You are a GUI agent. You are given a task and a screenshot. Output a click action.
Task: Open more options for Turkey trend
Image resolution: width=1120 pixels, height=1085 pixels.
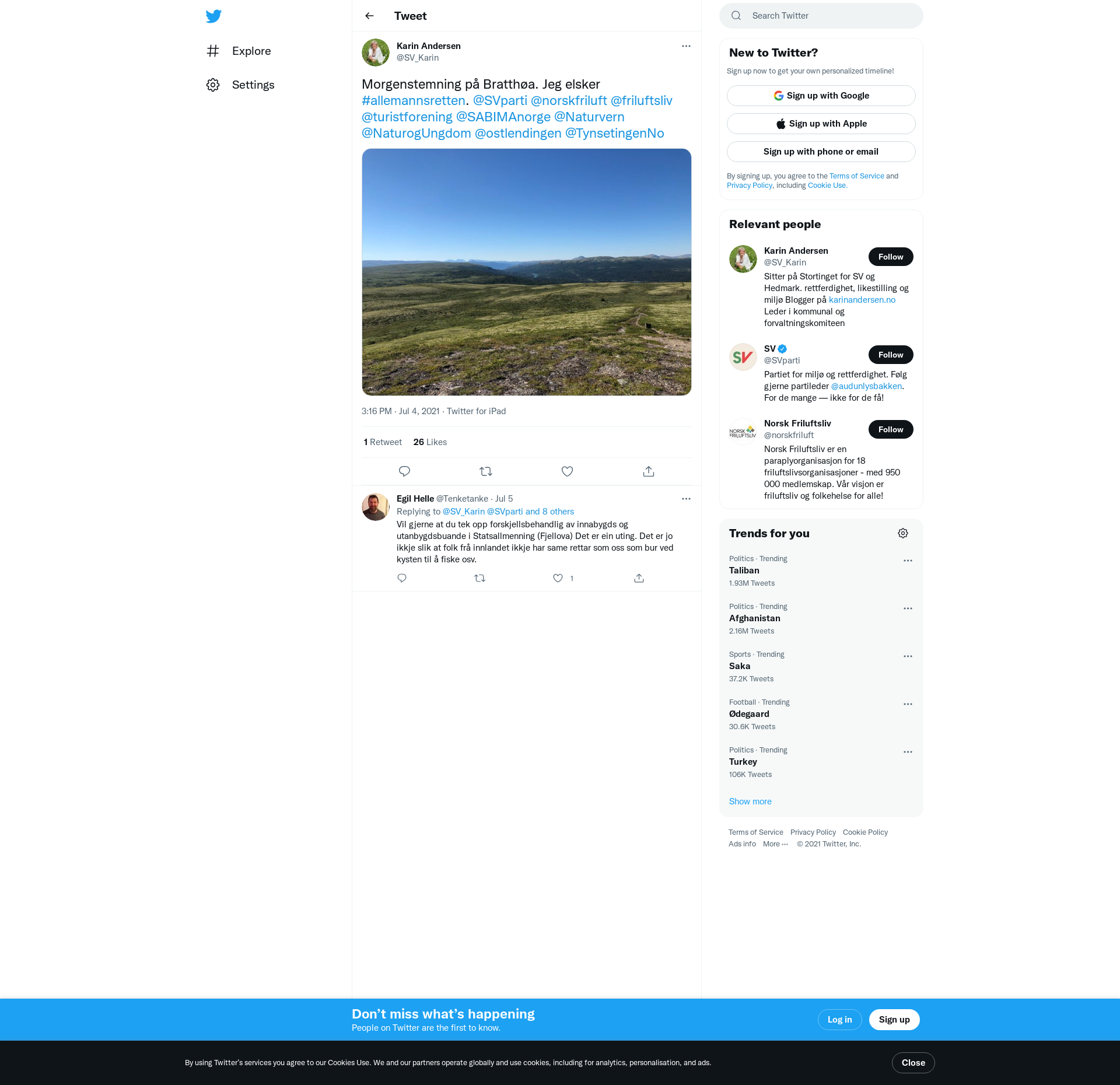(x=908, y=752)
